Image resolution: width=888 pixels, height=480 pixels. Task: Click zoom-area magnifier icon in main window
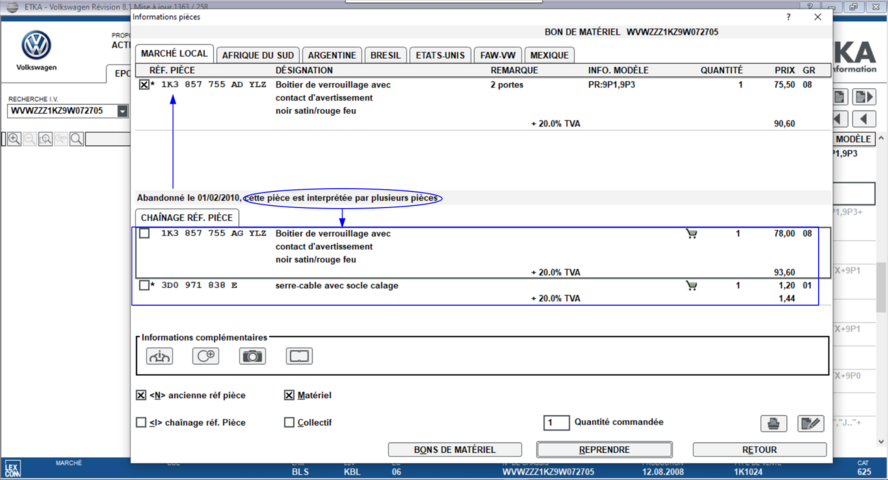click(45, 139)
